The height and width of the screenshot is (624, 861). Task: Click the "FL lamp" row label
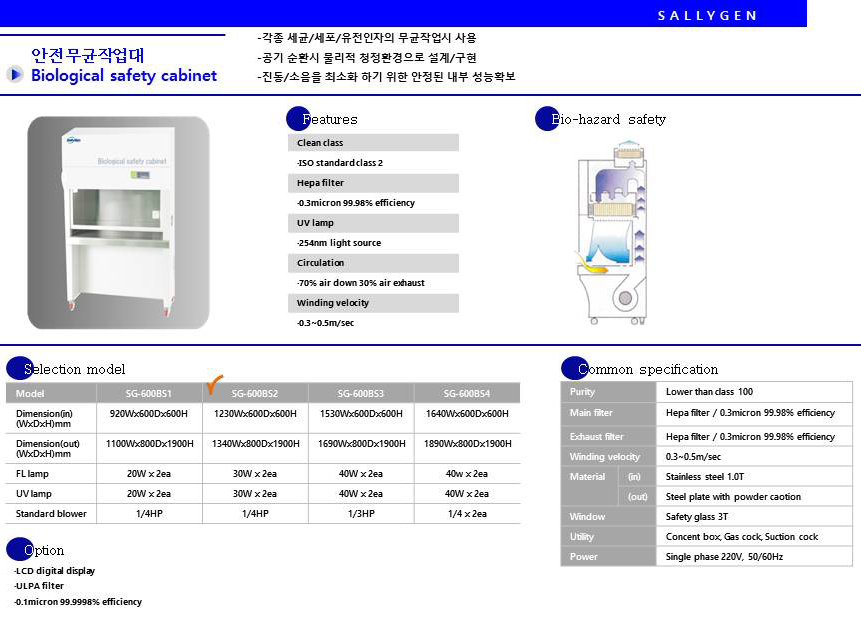pyautogui.click(x=32, y=473)
